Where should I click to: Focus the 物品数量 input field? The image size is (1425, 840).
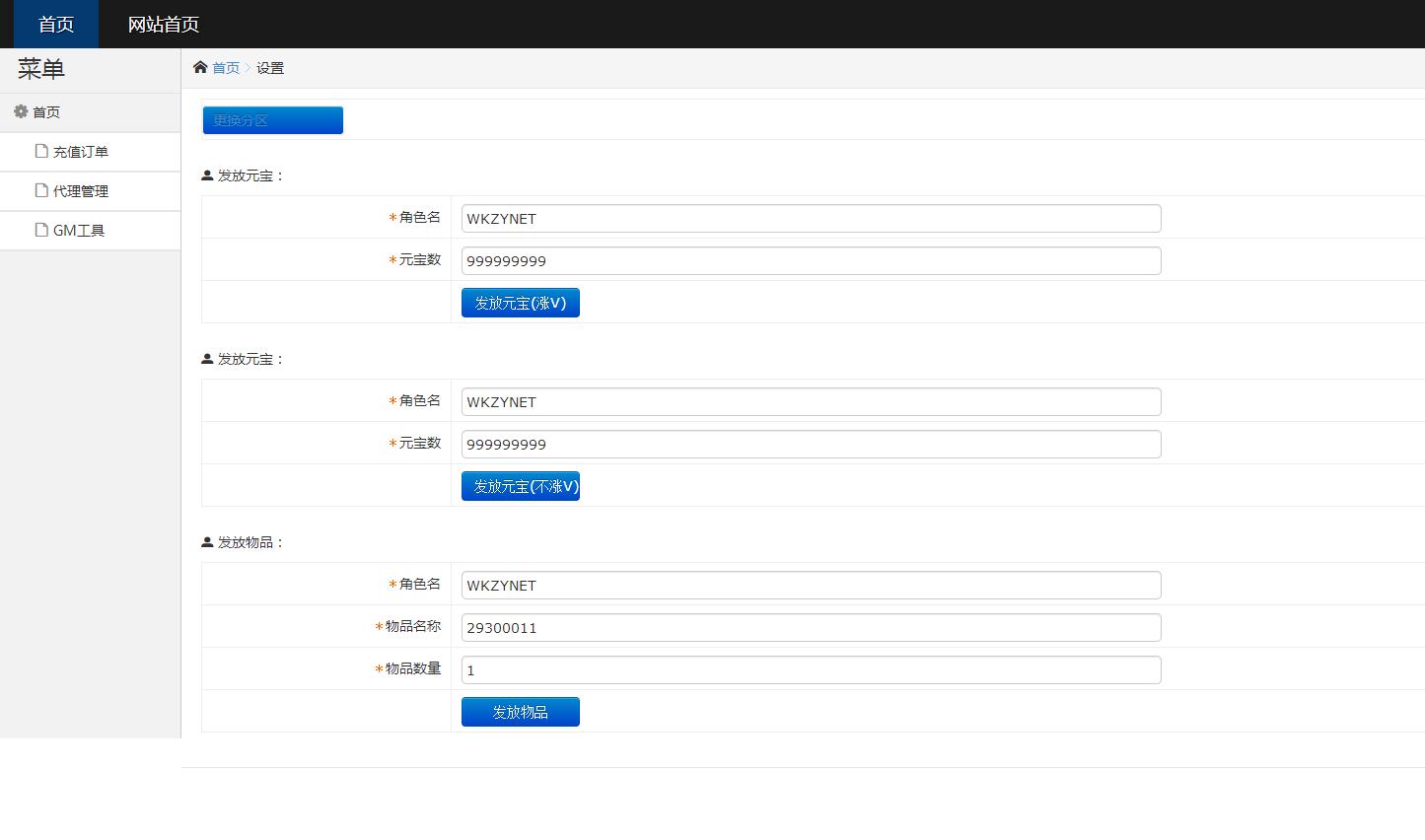pos(811,670)
